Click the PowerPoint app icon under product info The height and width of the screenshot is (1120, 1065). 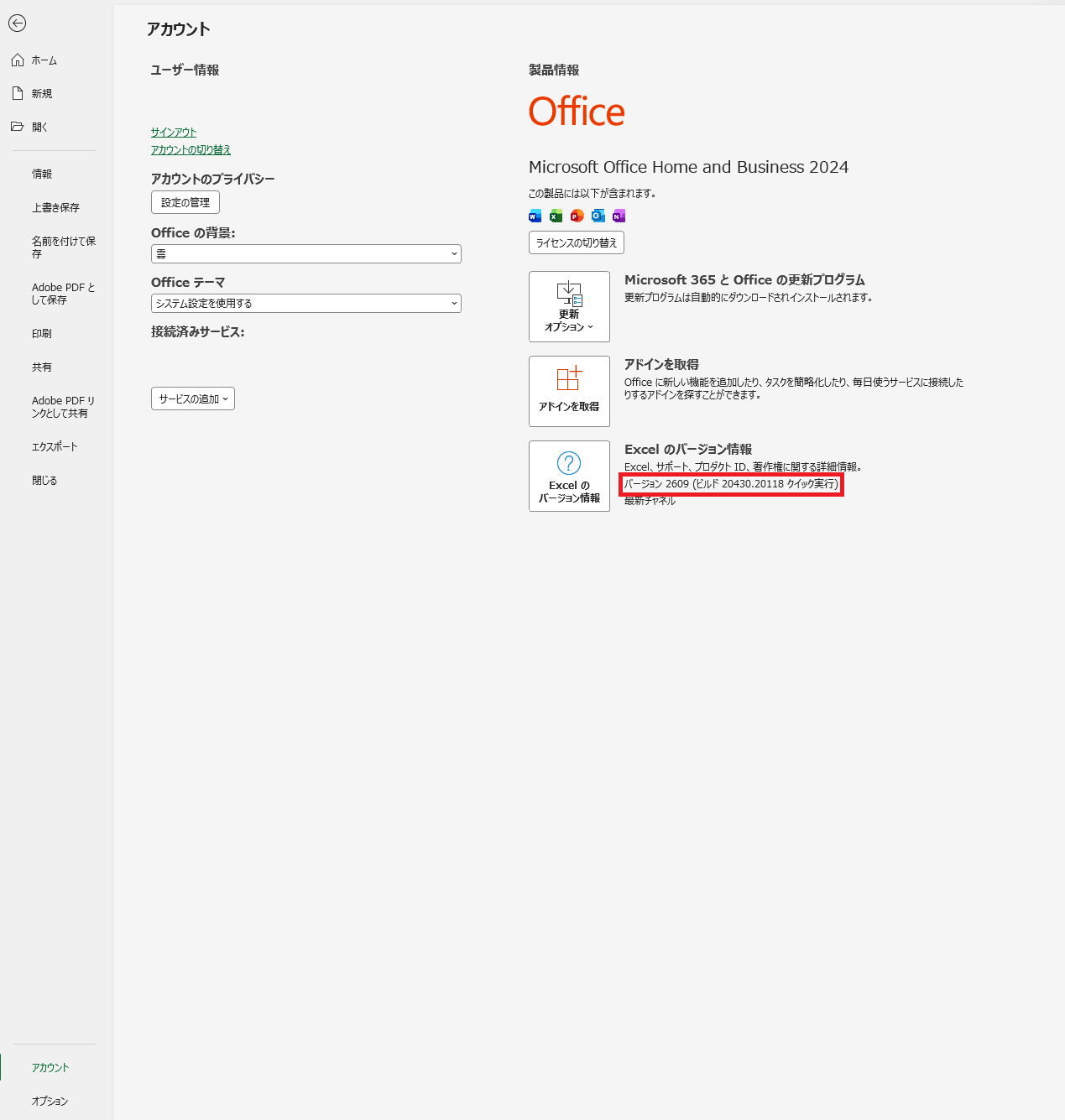[577, 216]
